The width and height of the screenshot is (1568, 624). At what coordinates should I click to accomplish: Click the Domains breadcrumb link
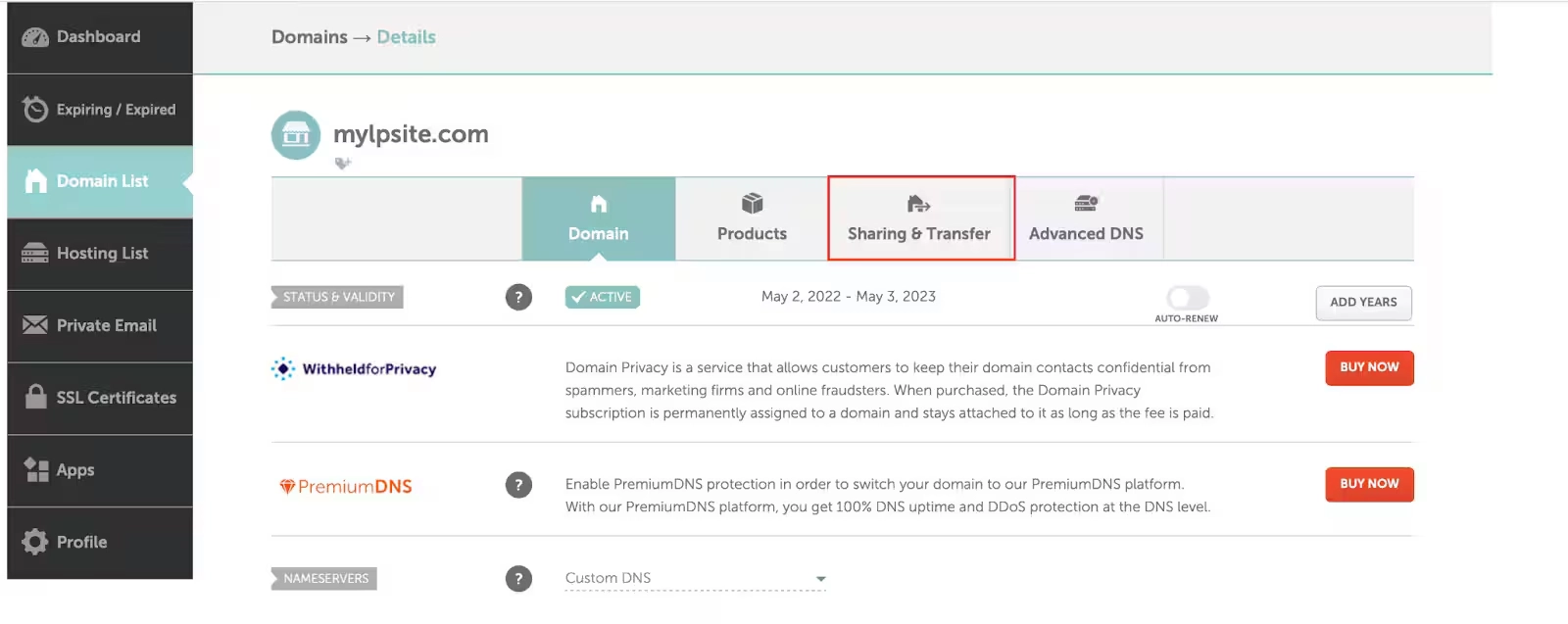(x=309, y=37)
